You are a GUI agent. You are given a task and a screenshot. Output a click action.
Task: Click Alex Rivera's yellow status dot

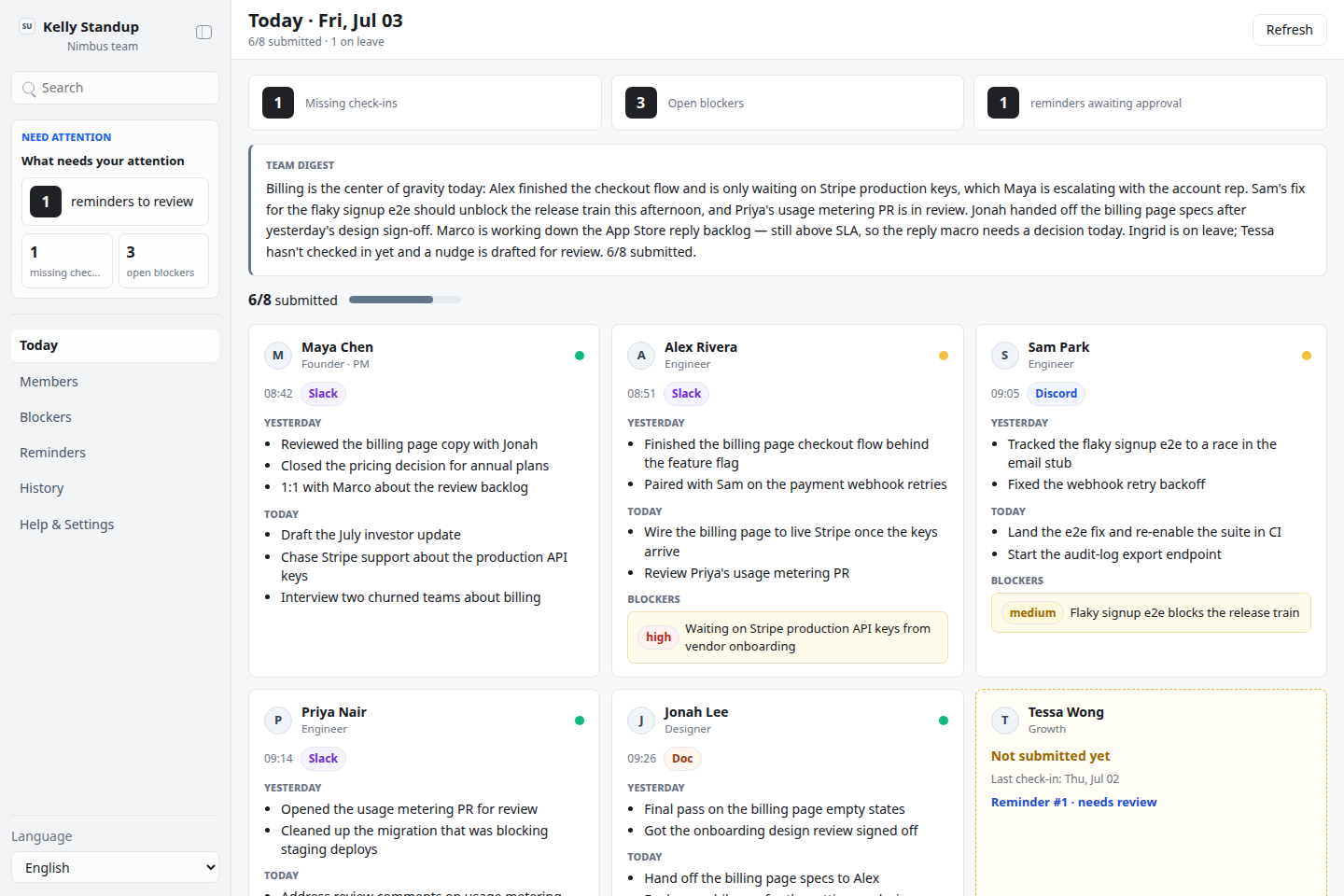(x=944, y=356)
